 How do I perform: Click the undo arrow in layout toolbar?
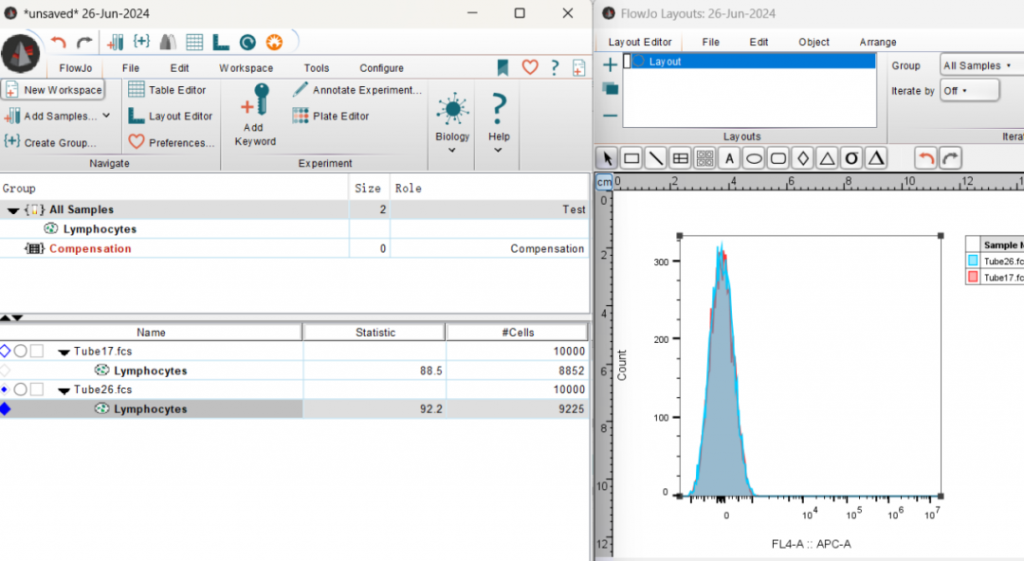point(926,158)
